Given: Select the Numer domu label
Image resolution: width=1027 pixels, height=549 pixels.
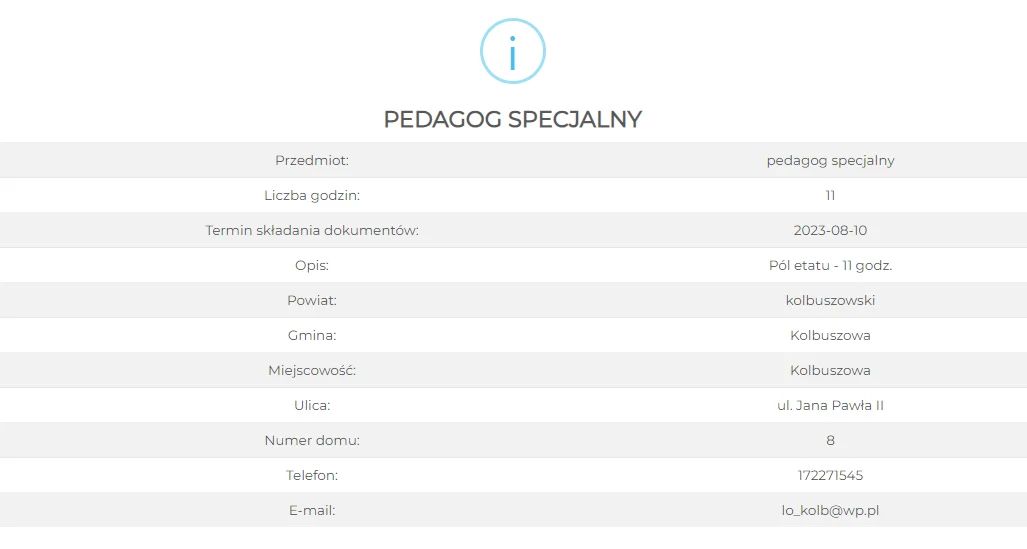Looking at the screenshot, I should pyautogui.click(x=312, y=440).
